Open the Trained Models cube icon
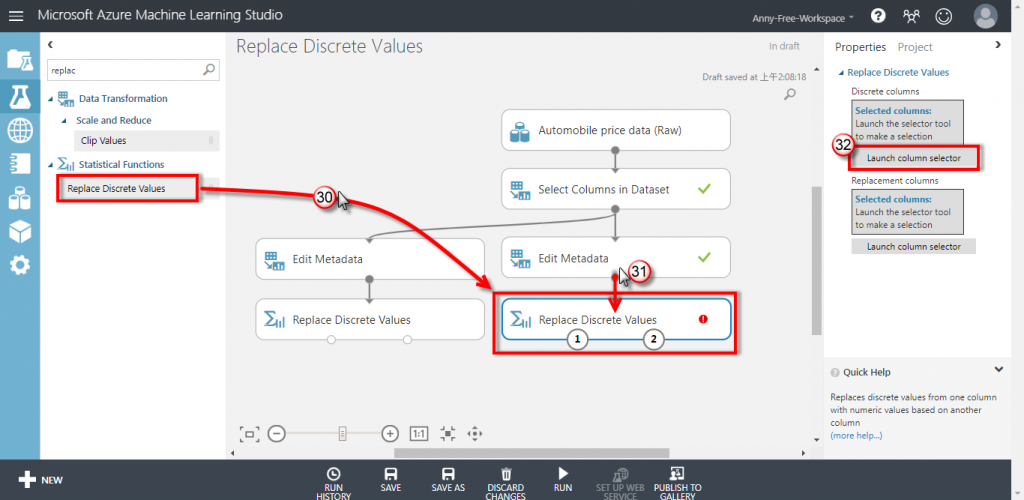Image resolution: width=1024 pixels, height=500 pixels. tap(20, 231)
